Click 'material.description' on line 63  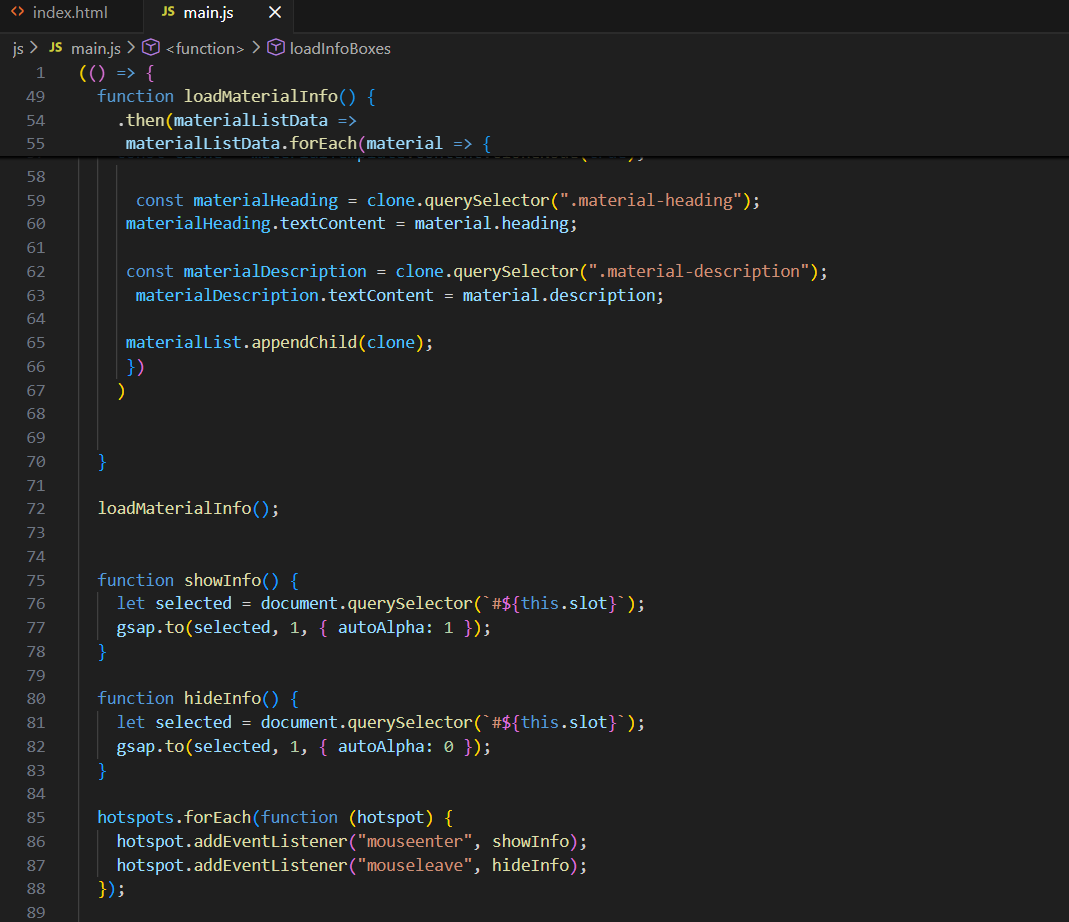click(x=559, y=295)
